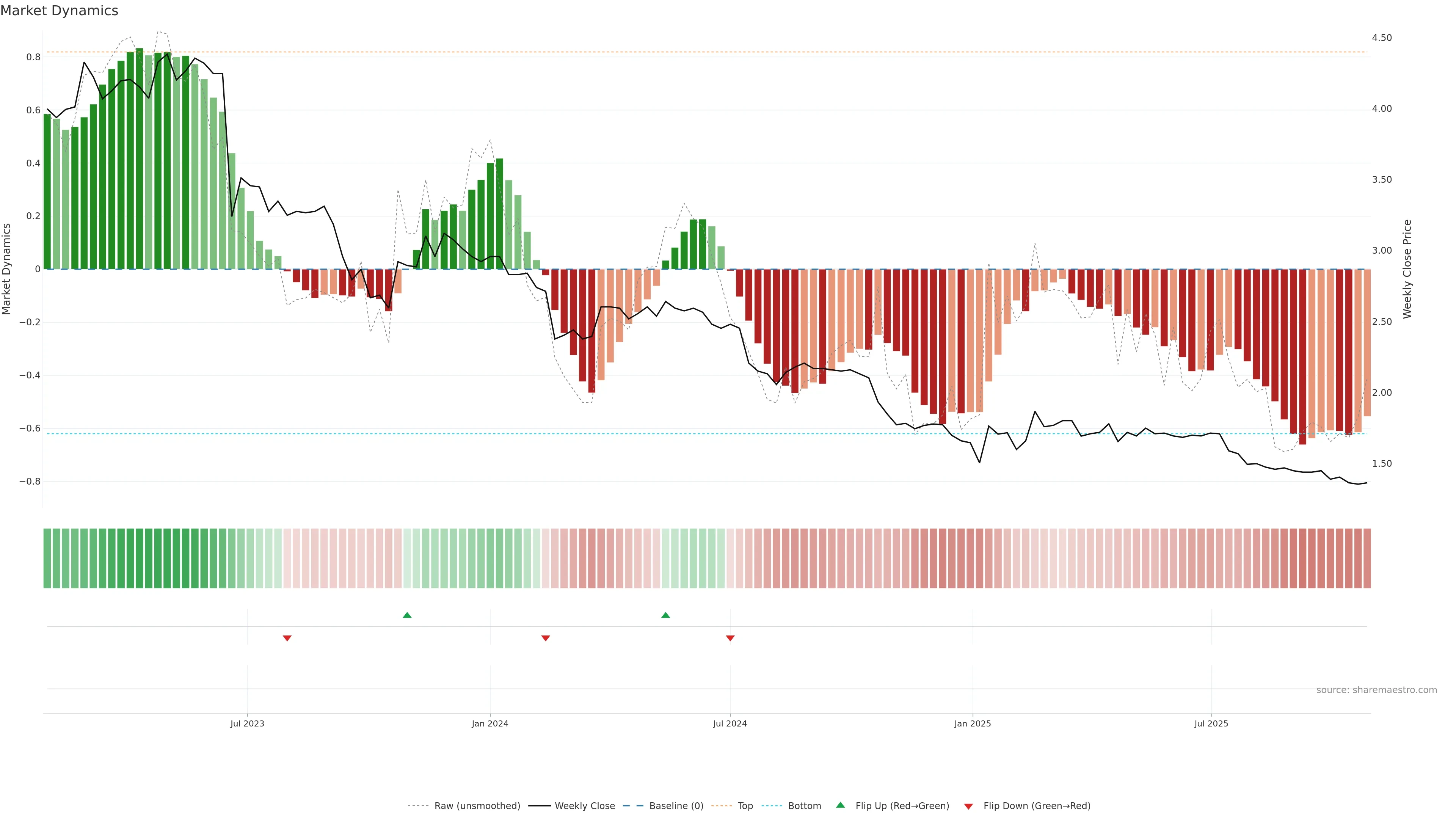Click the Jan 2025 x-axis label

[972, 723]
